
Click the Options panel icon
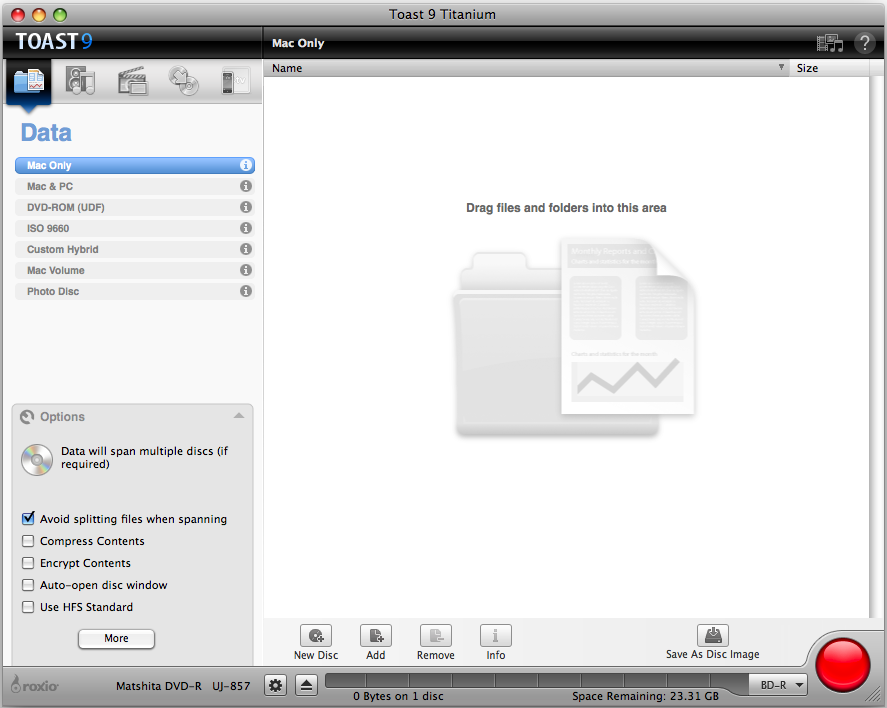[27, 417]
